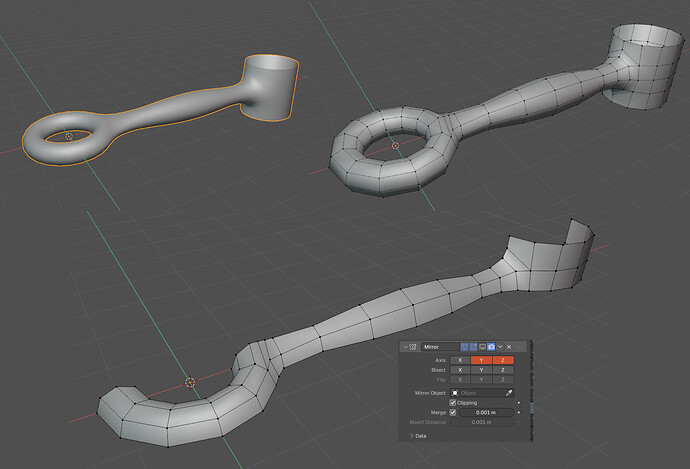Screen dimensions: 690x469
Task: Enable Bisect on Y axis
Action: coord(481,370)
